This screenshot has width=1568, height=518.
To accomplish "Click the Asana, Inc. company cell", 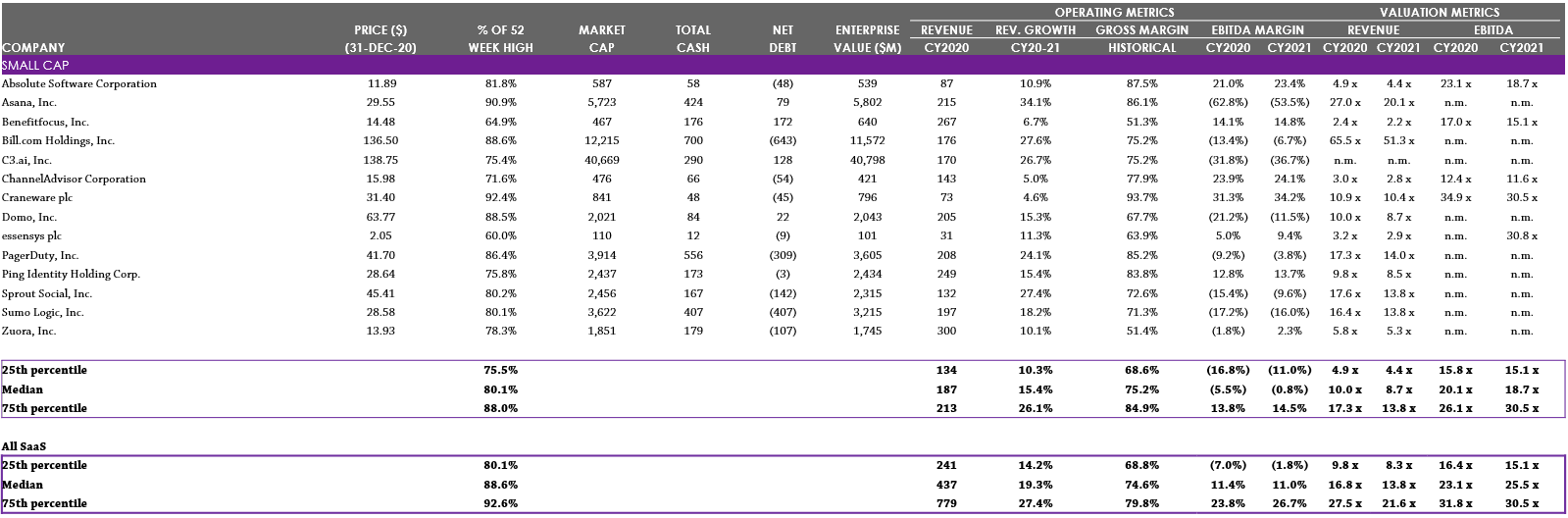I will point(29,103).
